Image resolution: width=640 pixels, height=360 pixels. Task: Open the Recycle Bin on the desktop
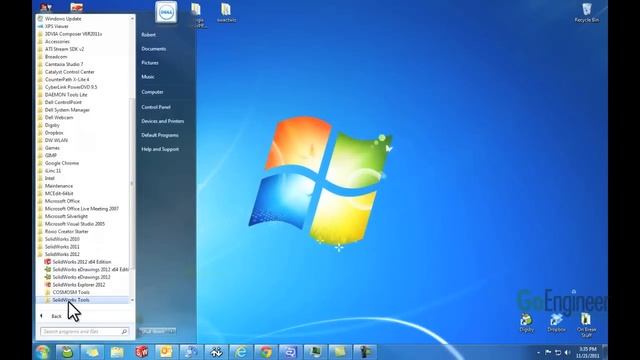coord(587,12)
